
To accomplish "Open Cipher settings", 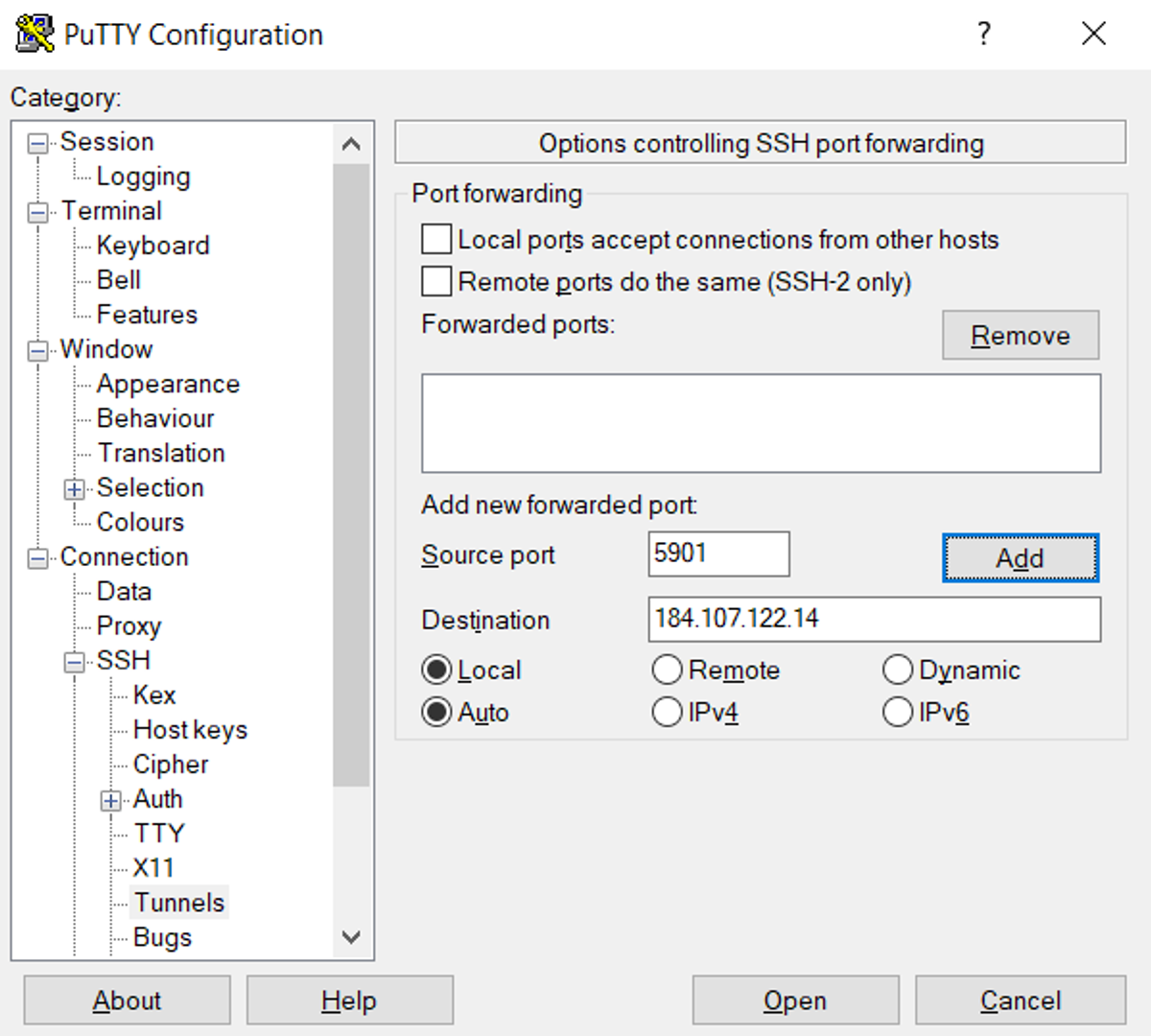I will point(170,764).
